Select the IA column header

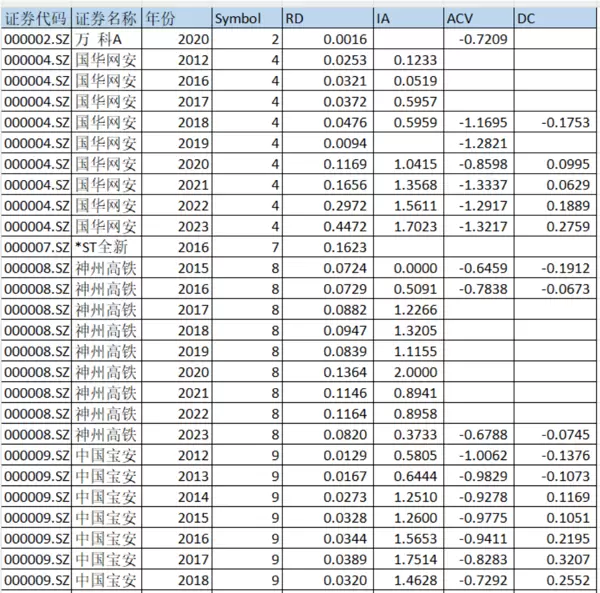tap(407, 18)
